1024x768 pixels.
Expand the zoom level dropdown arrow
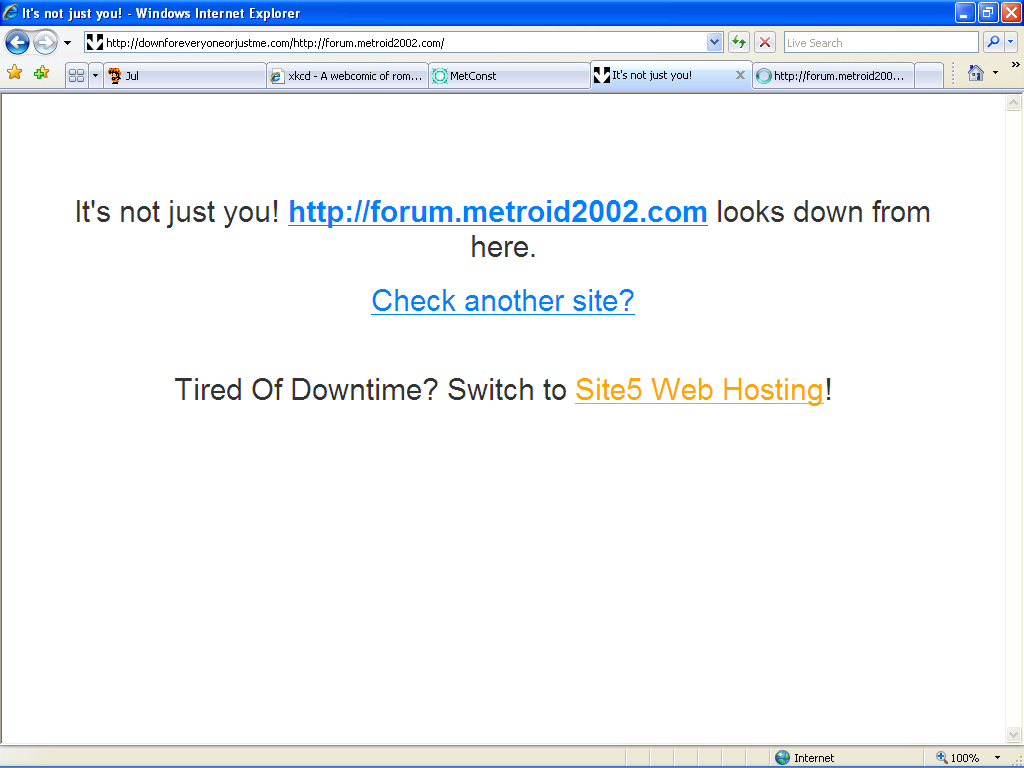[x=997, y=758]
